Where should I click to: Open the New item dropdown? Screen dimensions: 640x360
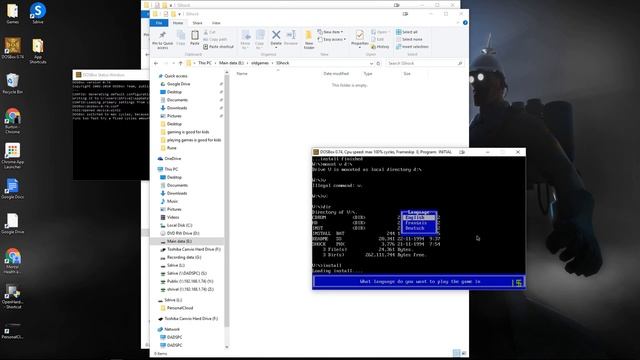(x=330, y=32)
